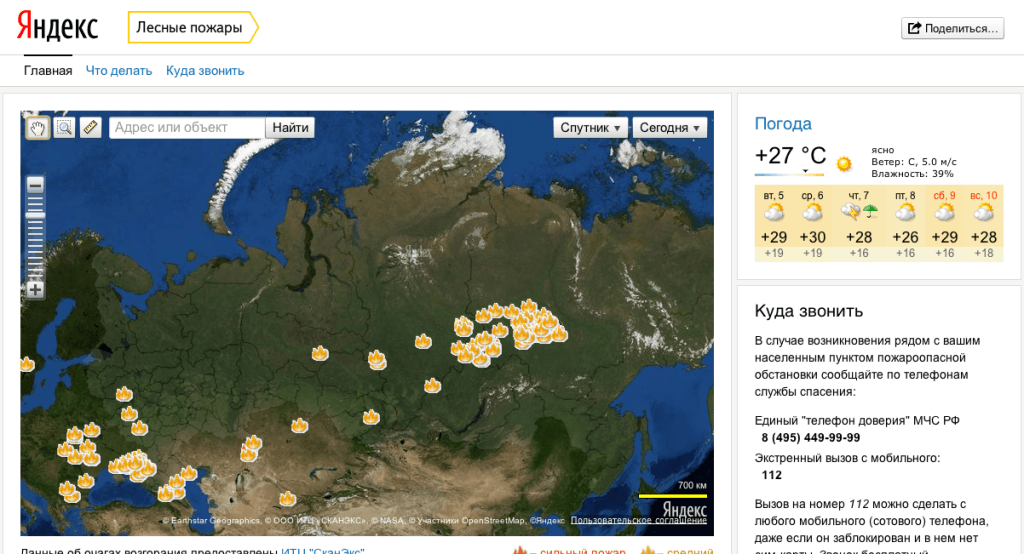This screenshot has width=1024, height=554.
Task: Open the Пользовательское соглашение link
Action: click(x=638, y=520)
